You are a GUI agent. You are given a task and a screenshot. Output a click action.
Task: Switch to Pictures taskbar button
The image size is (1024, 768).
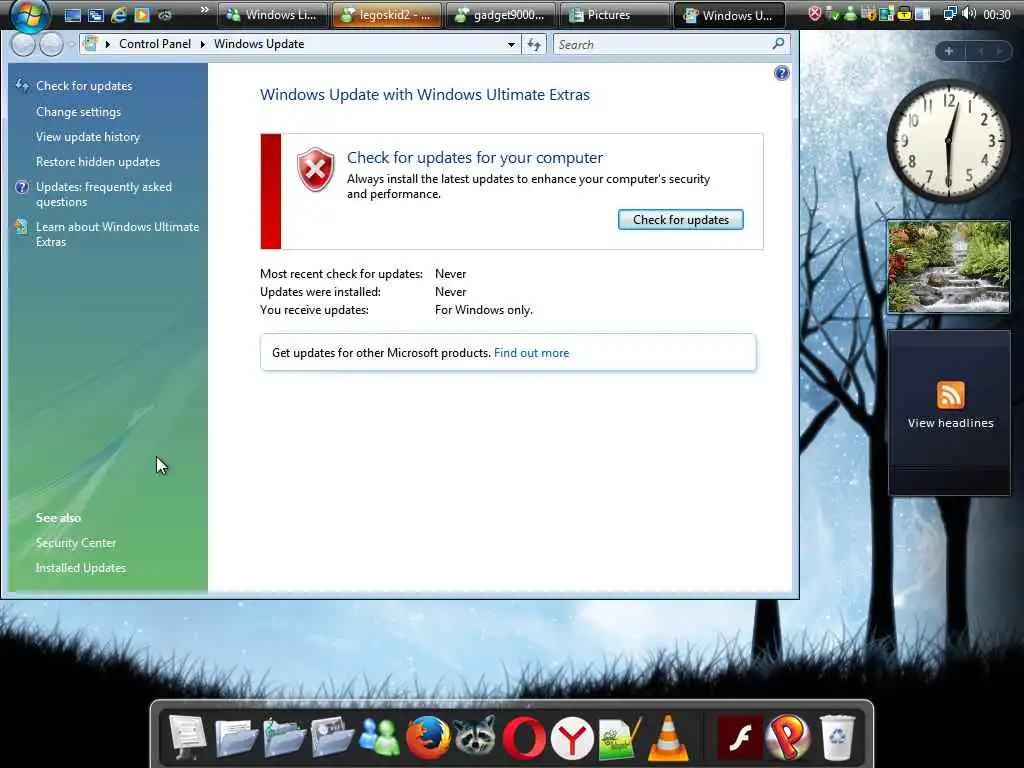click(614, 15)
